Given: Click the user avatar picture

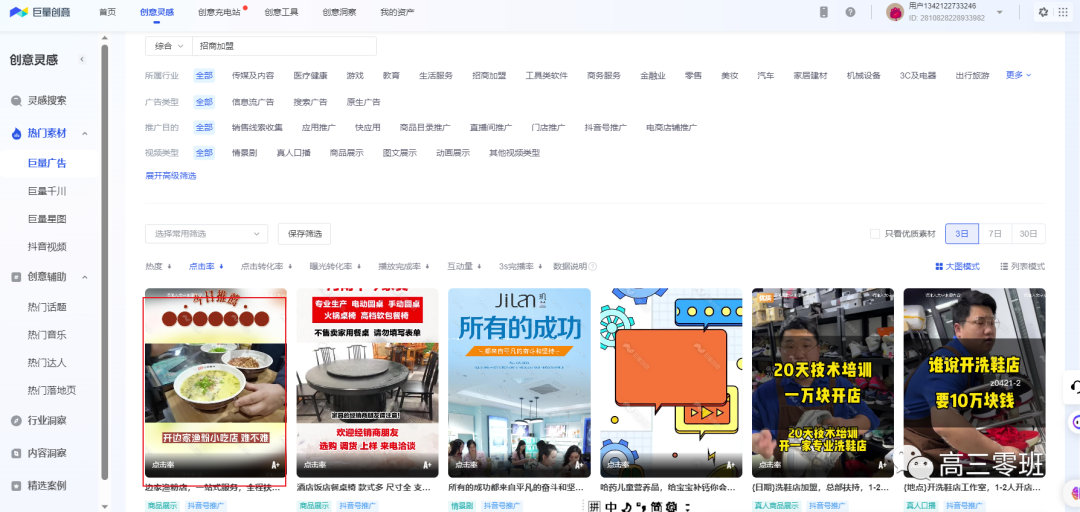Looking at the screenshot, I should [895, 12].
